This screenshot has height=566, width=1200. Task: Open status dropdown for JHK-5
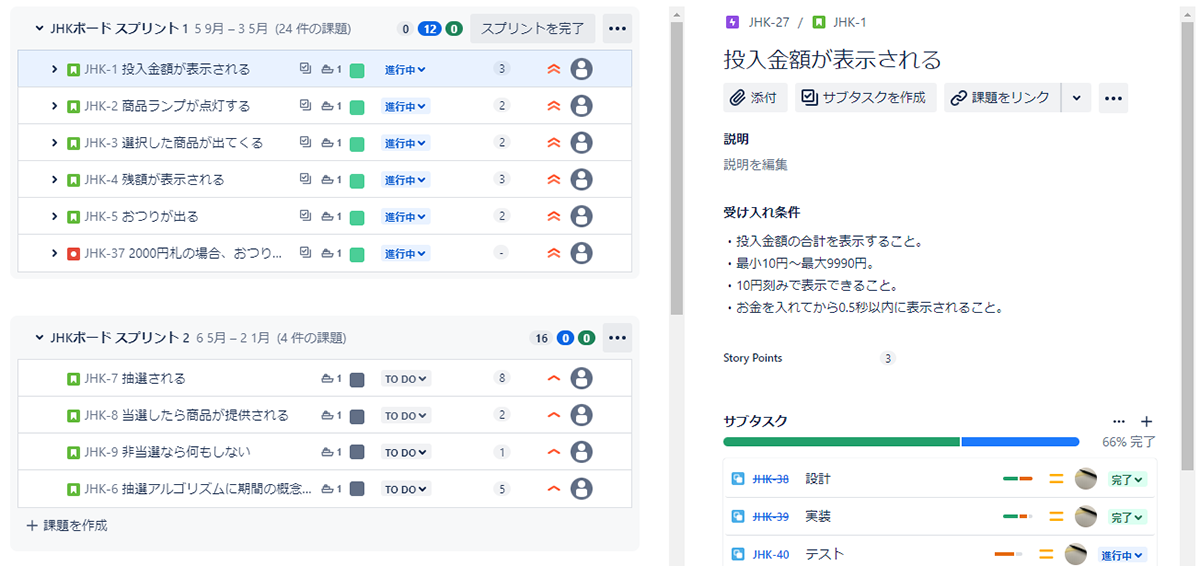[405, 217]
